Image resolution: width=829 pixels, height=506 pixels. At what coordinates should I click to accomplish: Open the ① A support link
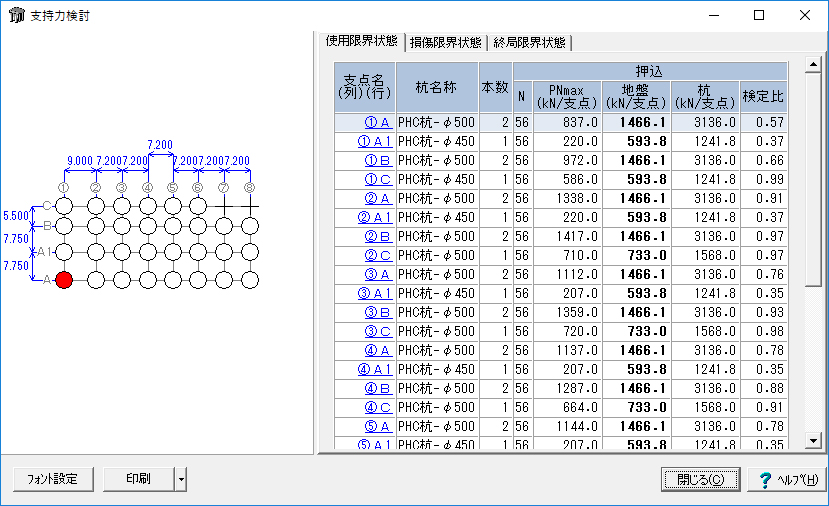tap(378, 123)
